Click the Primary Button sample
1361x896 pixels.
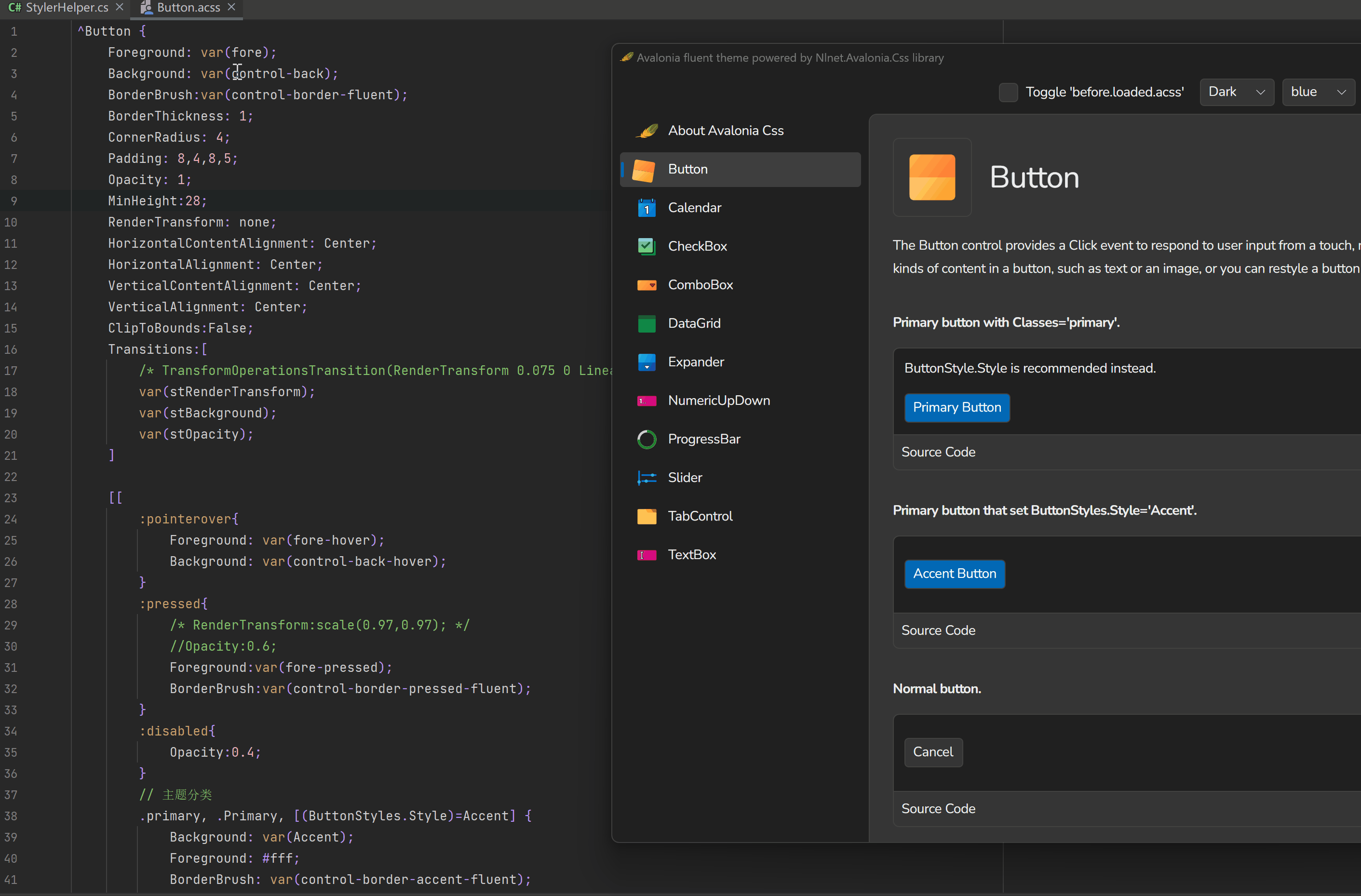pyautogui.click(x=957, y=408)
